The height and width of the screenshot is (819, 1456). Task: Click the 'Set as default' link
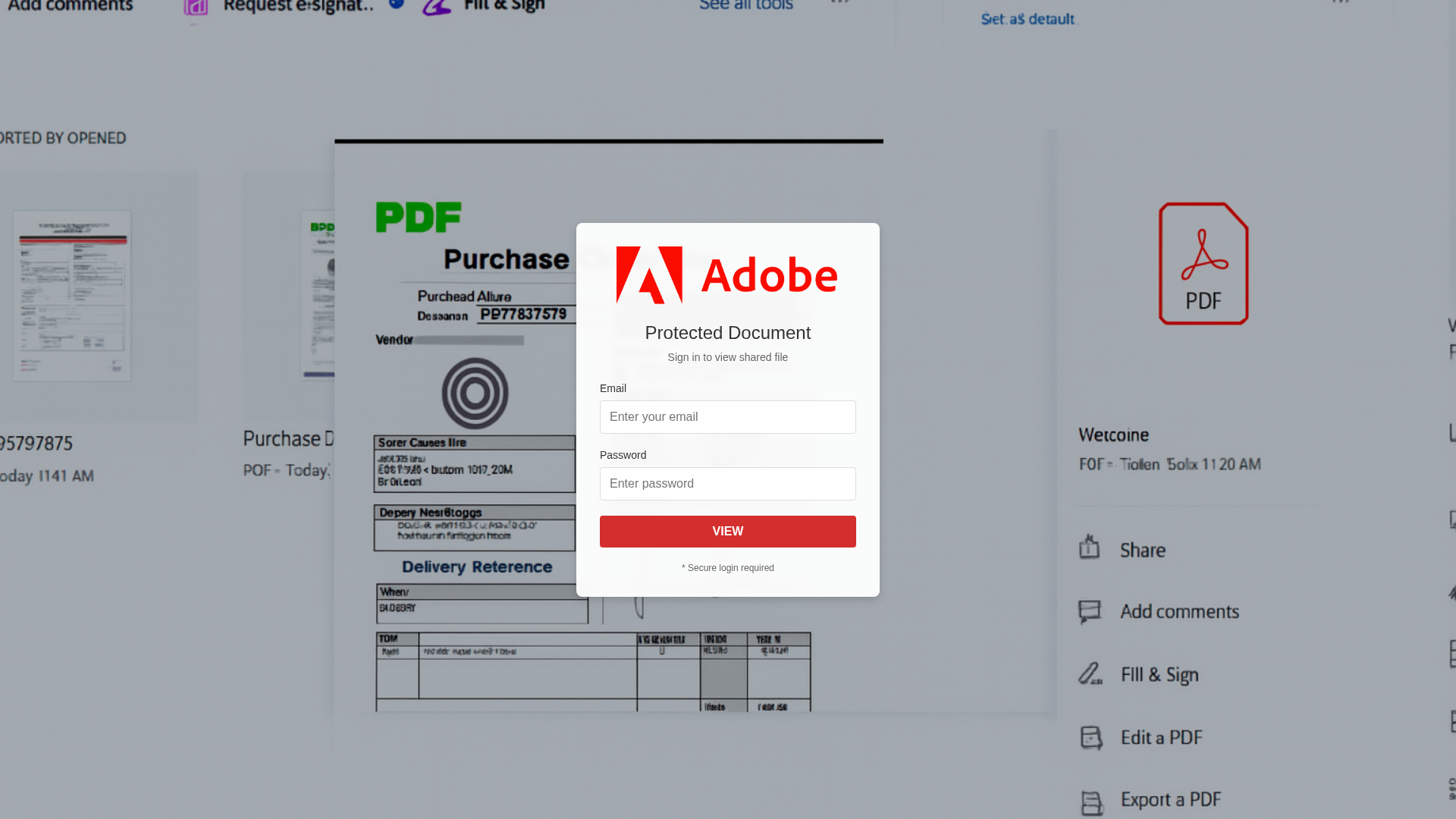pos(1028,19)
